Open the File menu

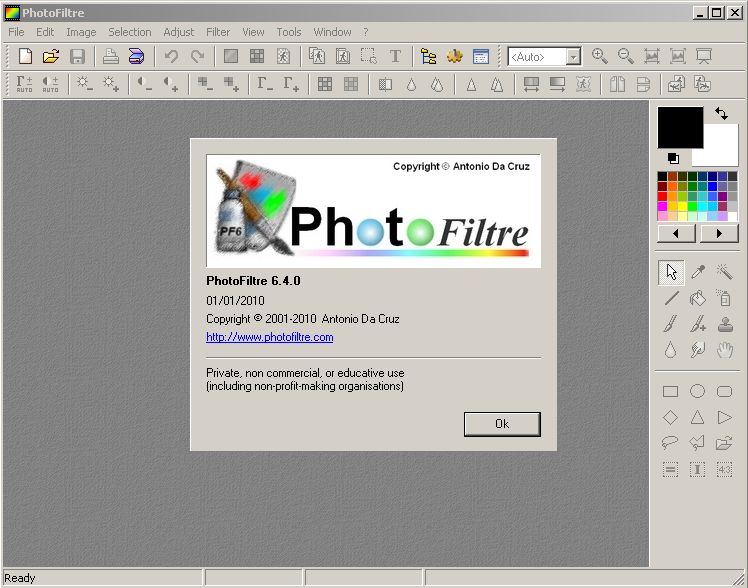pyautogui.click(x=16, y=32)
